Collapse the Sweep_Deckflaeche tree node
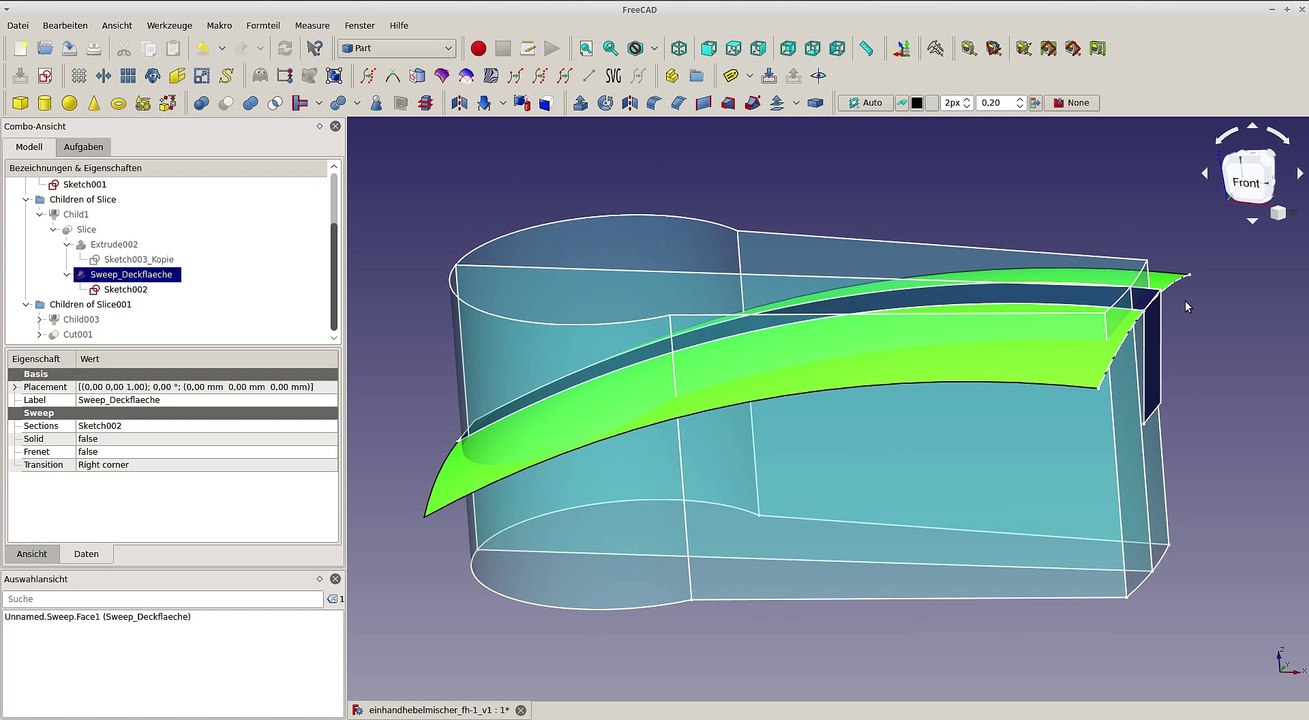 tap(68, 274)
